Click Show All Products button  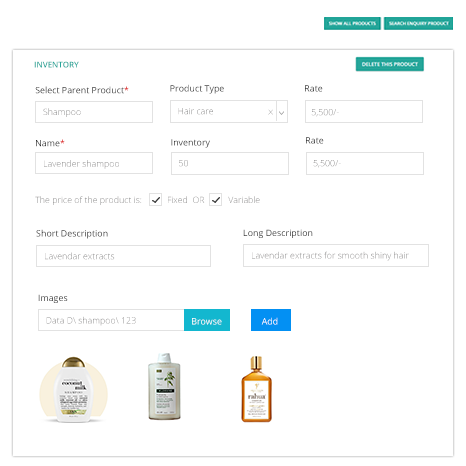coord(352,23)
